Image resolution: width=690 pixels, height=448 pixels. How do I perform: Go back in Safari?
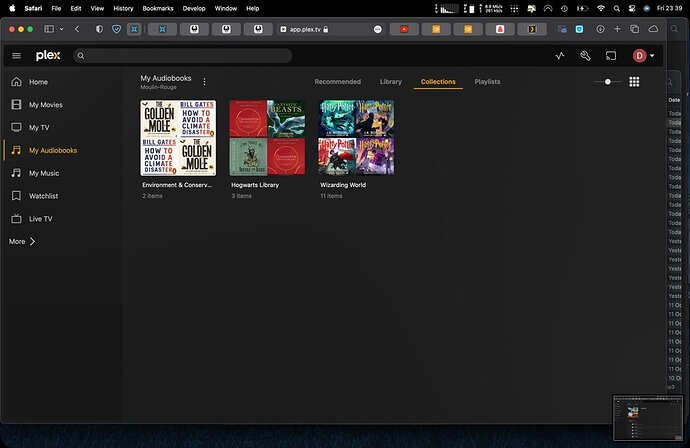pos(77,29)
